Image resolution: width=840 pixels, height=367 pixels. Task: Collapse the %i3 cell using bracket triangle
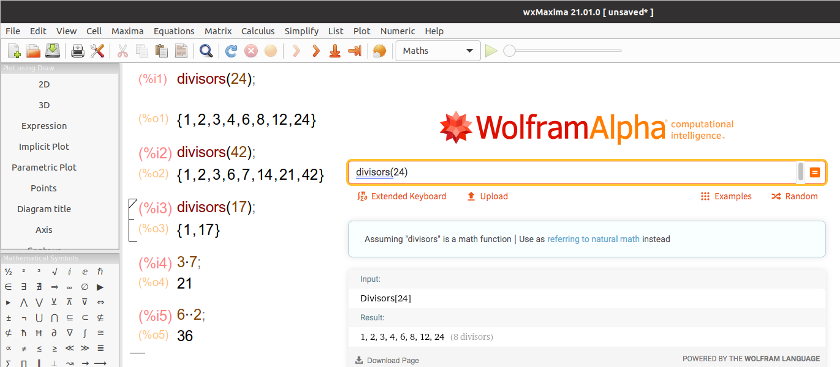coord(133,203)
